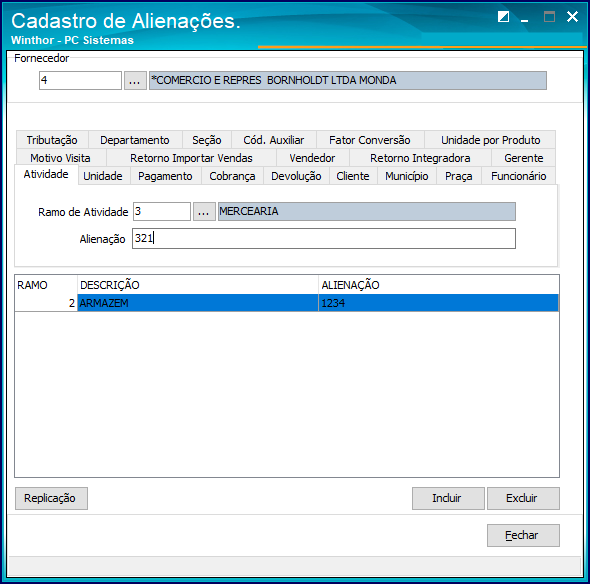Switch to the Departamento tab
Screen dimensions: 590x584
[x=135, y=140]
